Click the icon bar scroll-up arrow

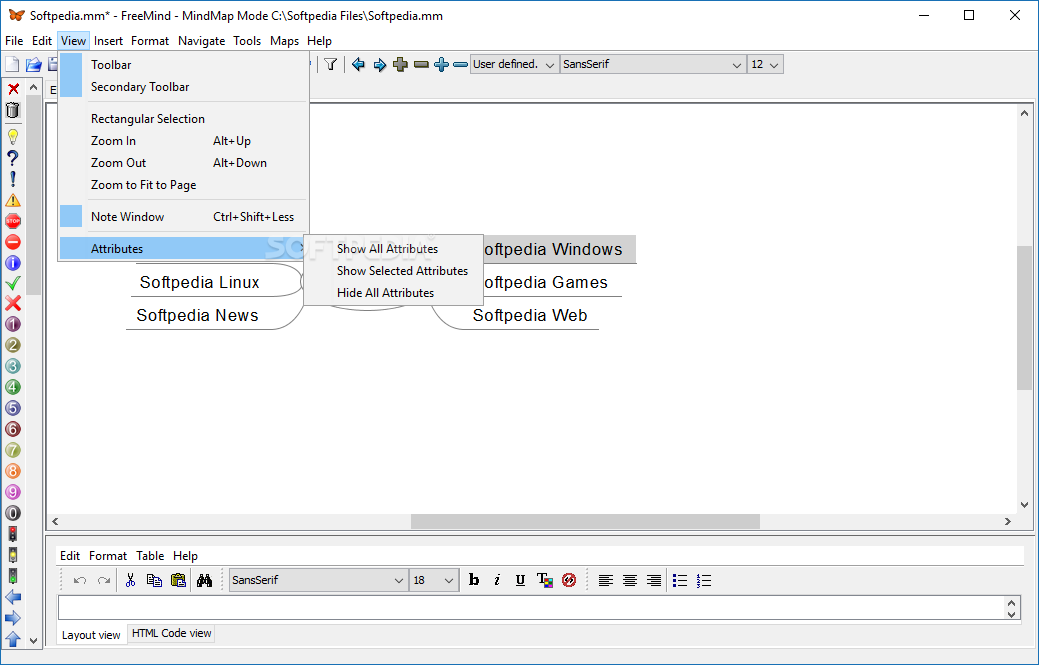pyautogui.click(x=33, y=88)
